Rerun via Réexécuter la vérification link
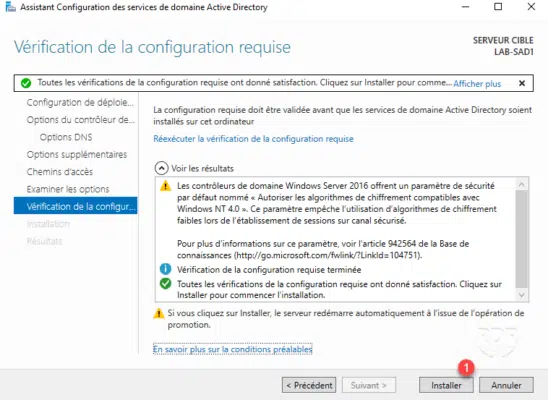548x400 pixels. coord(253,139)
